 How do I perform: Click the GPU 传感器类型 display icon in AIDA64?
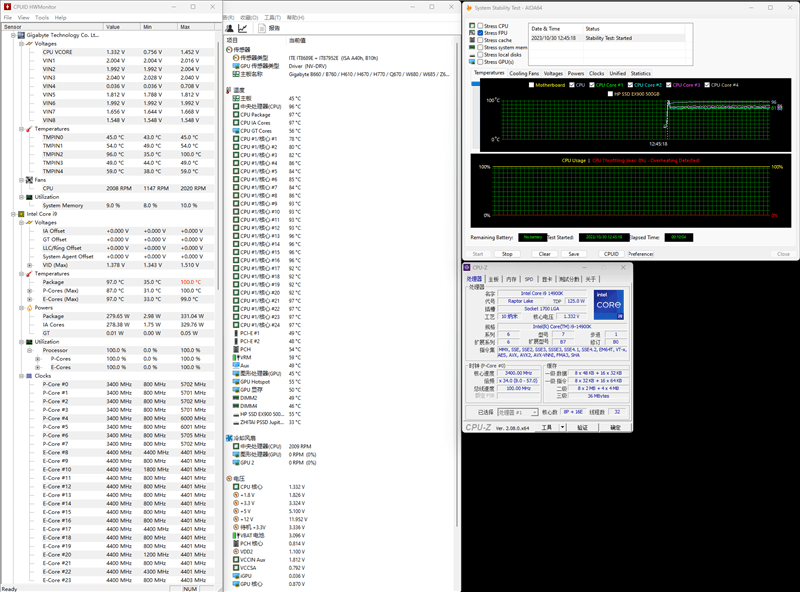(236, 66)
